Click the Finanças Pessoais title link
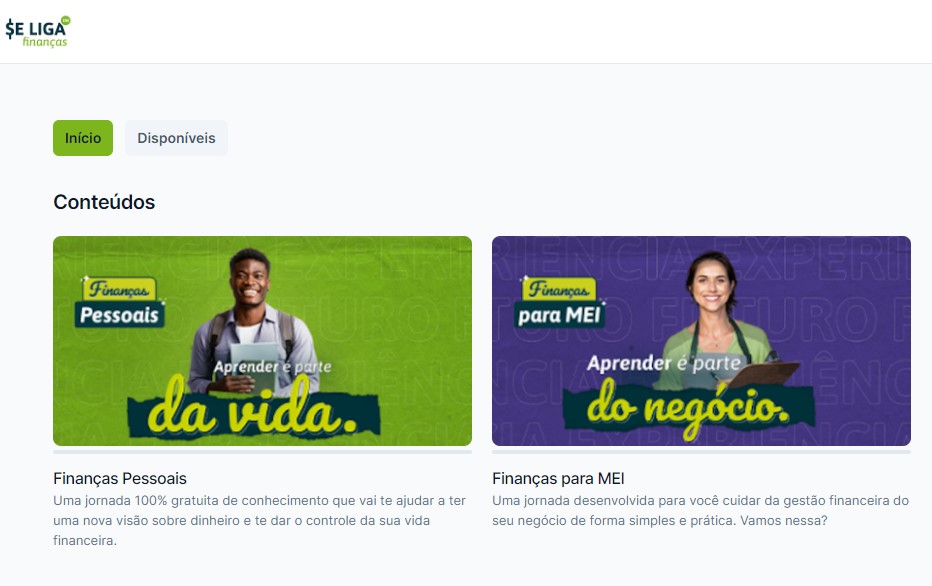The width and height of the screenshot is (932, 586). point(120,478)
